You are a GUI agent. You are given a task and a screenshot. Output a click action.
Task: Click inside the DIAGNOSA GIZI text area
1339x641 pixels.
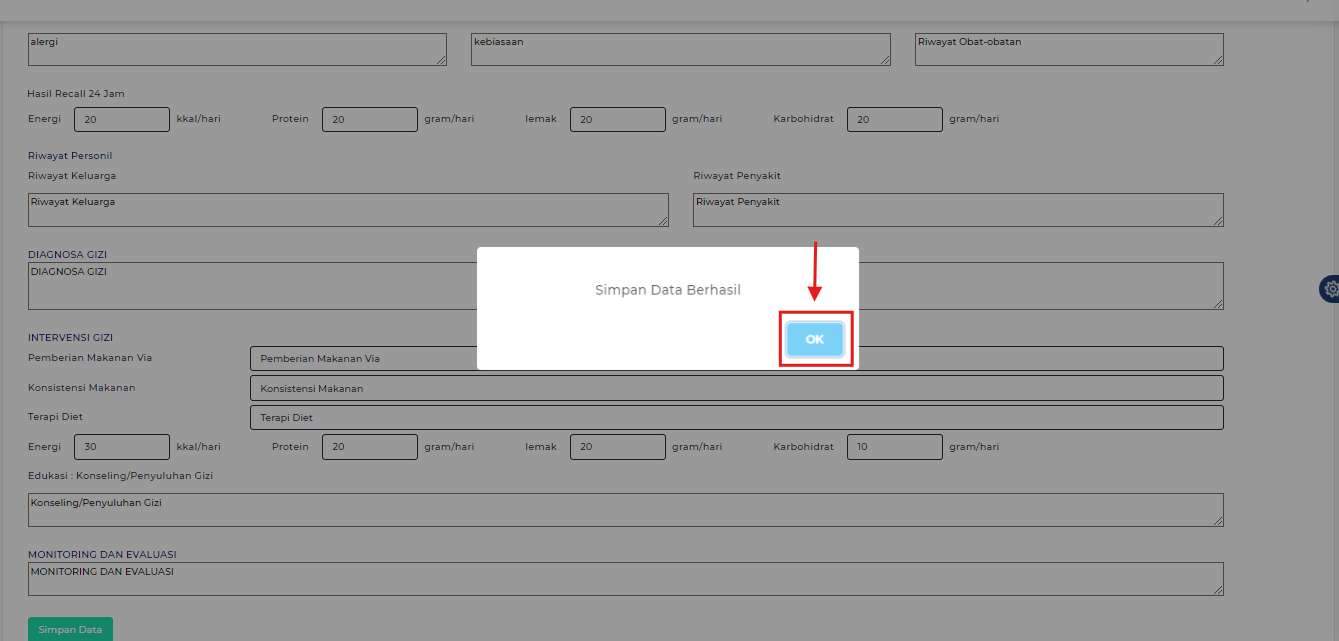pos(250,286)
